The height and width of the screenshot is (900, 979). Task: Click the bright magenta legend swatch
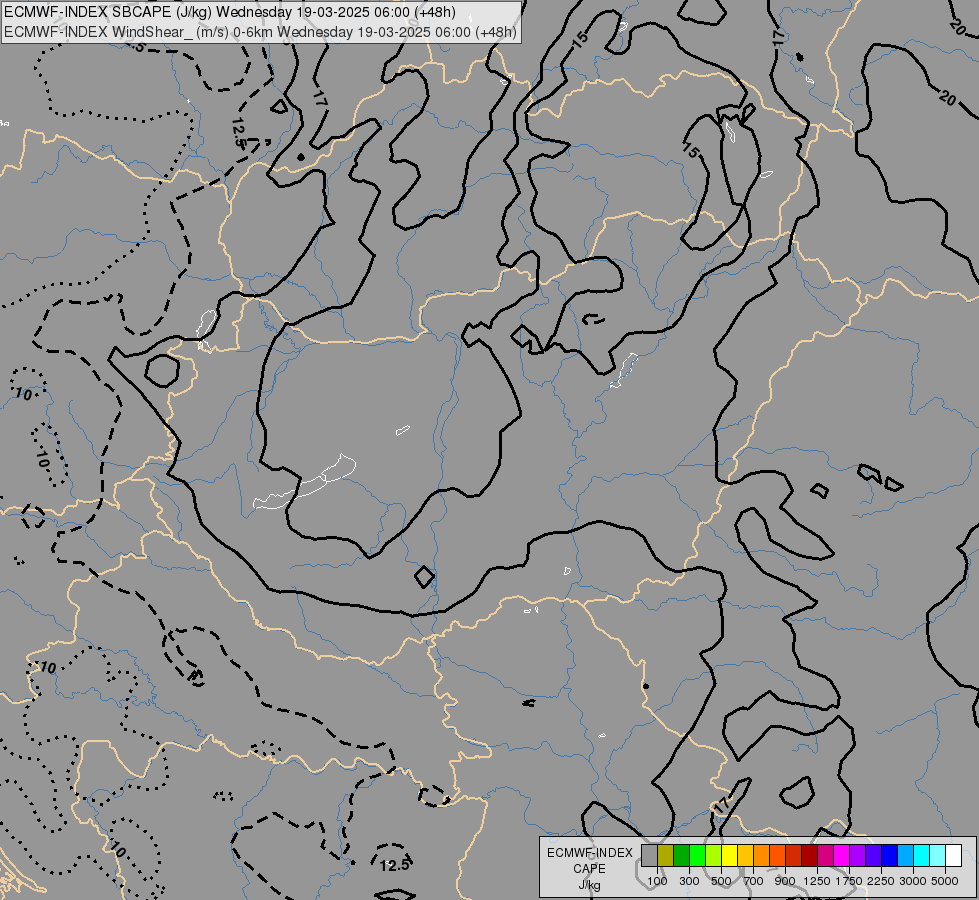(841, 856)
